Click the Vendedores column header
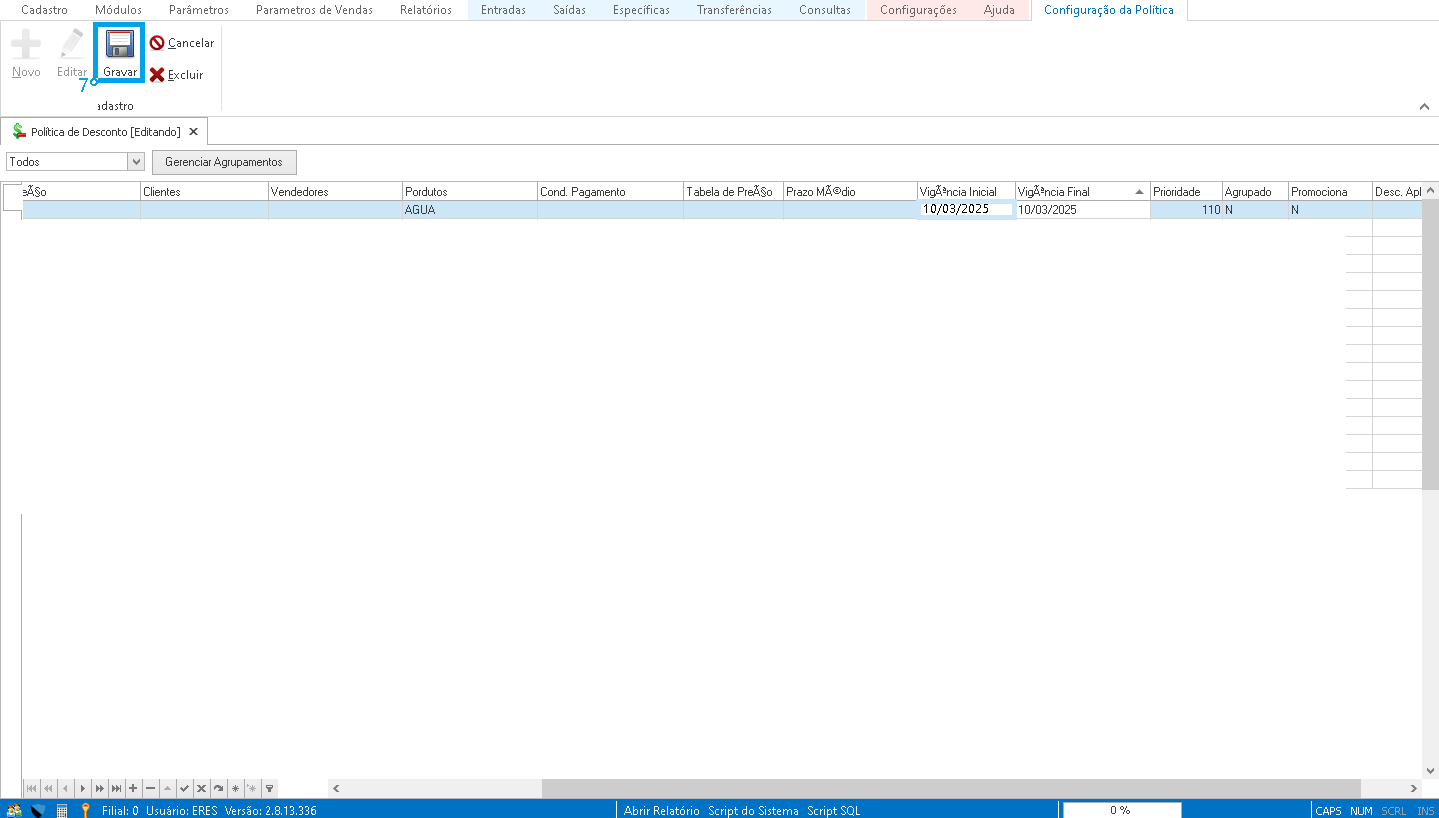This screenshot has width=1439, height=818. point(335,191)
